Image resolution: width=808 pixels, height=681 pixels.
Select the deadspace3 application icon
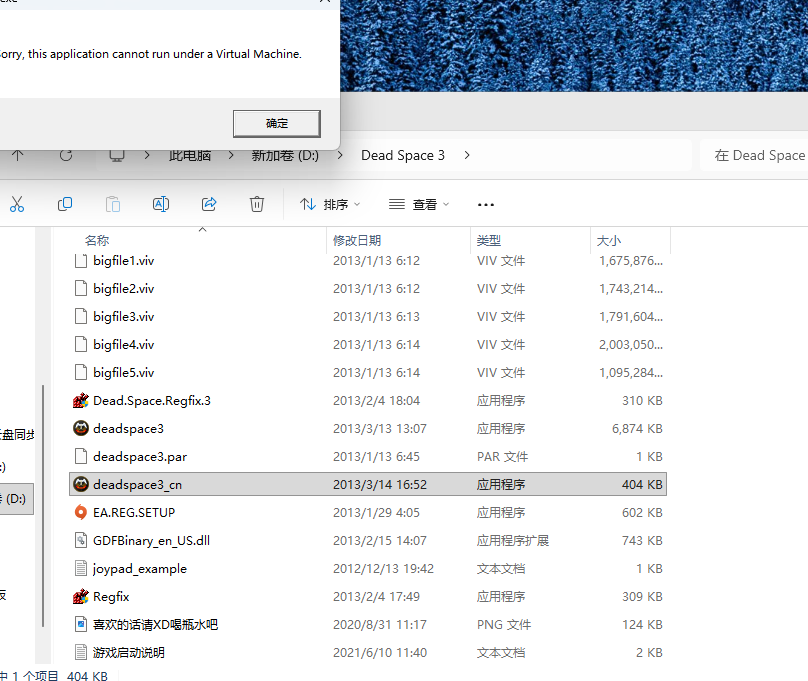[82, 428]
